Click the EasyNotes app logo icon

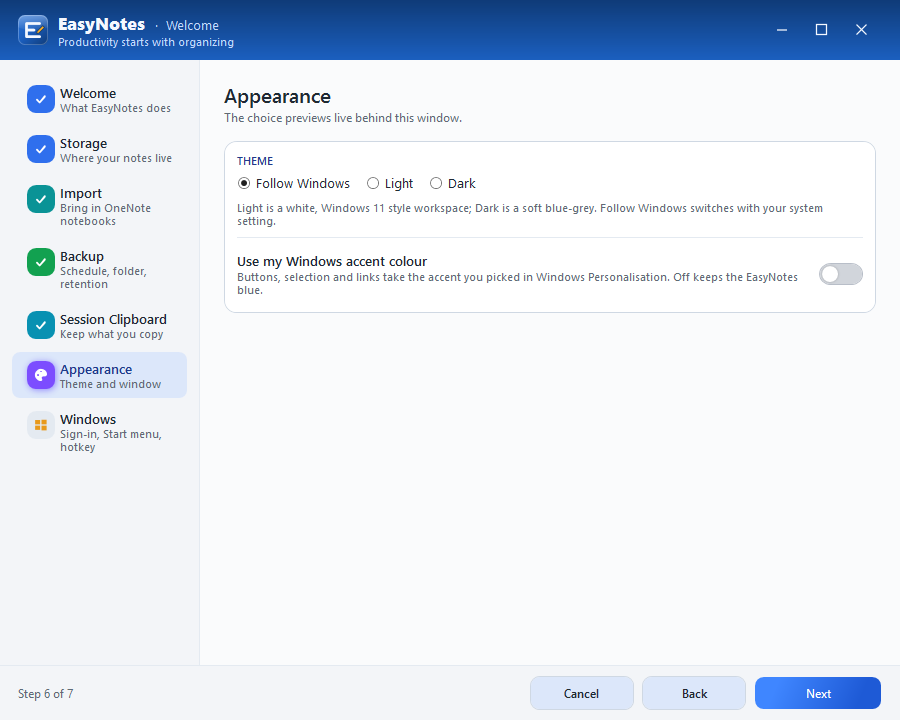coord(33,30)
